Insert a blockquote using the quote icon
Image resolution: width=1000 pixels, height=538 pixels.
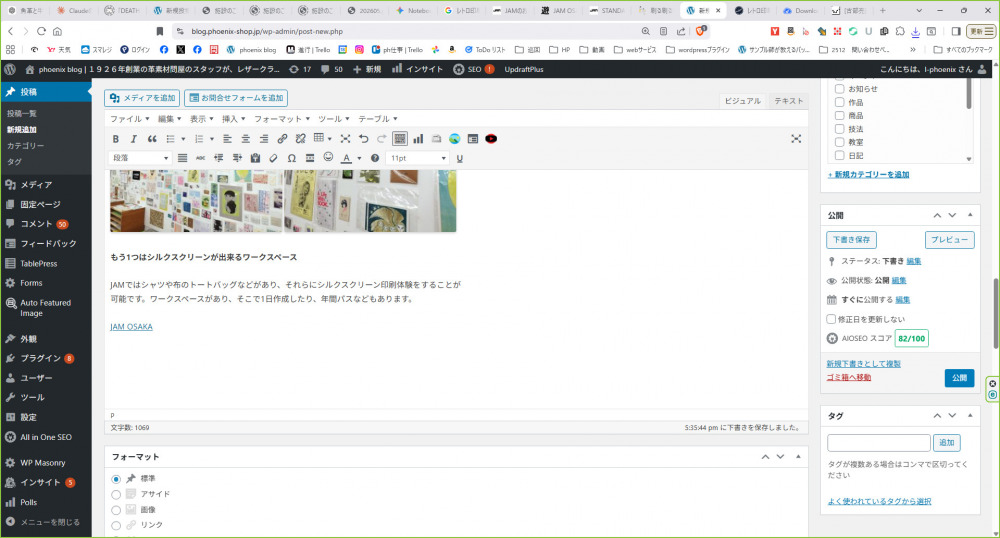pos(152,139)
